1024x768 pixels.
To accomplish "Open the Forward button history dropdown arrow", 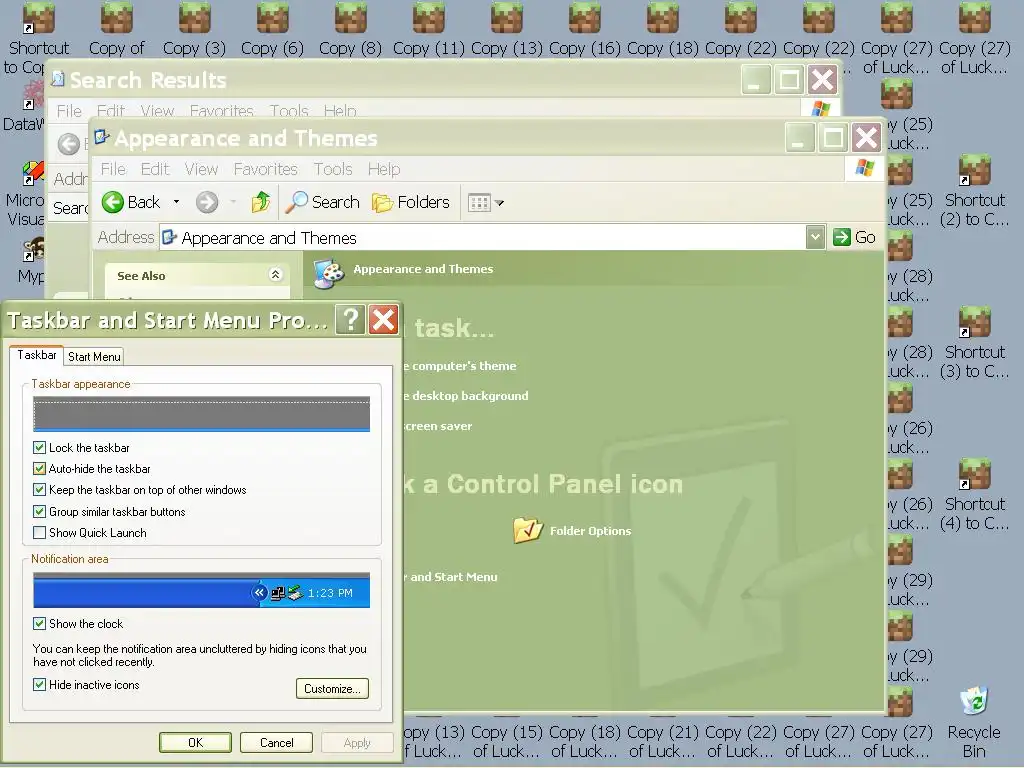I will (233, 202).
